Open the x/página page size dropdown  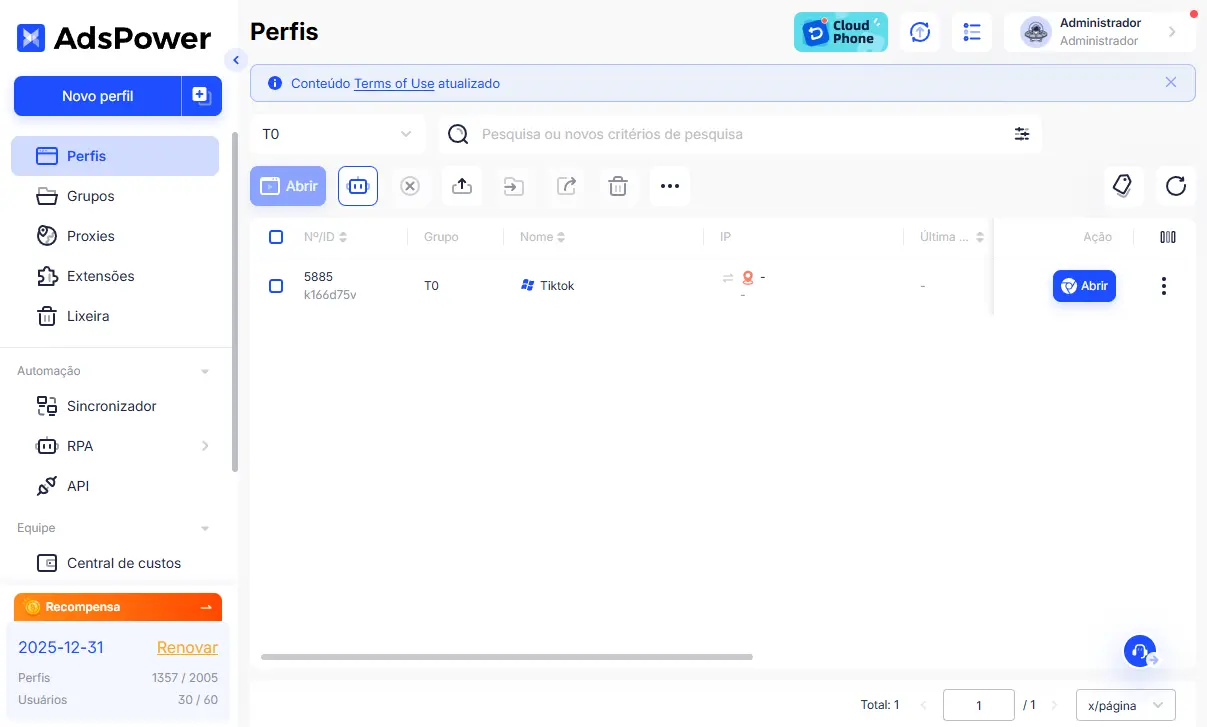coord(1125,705)
